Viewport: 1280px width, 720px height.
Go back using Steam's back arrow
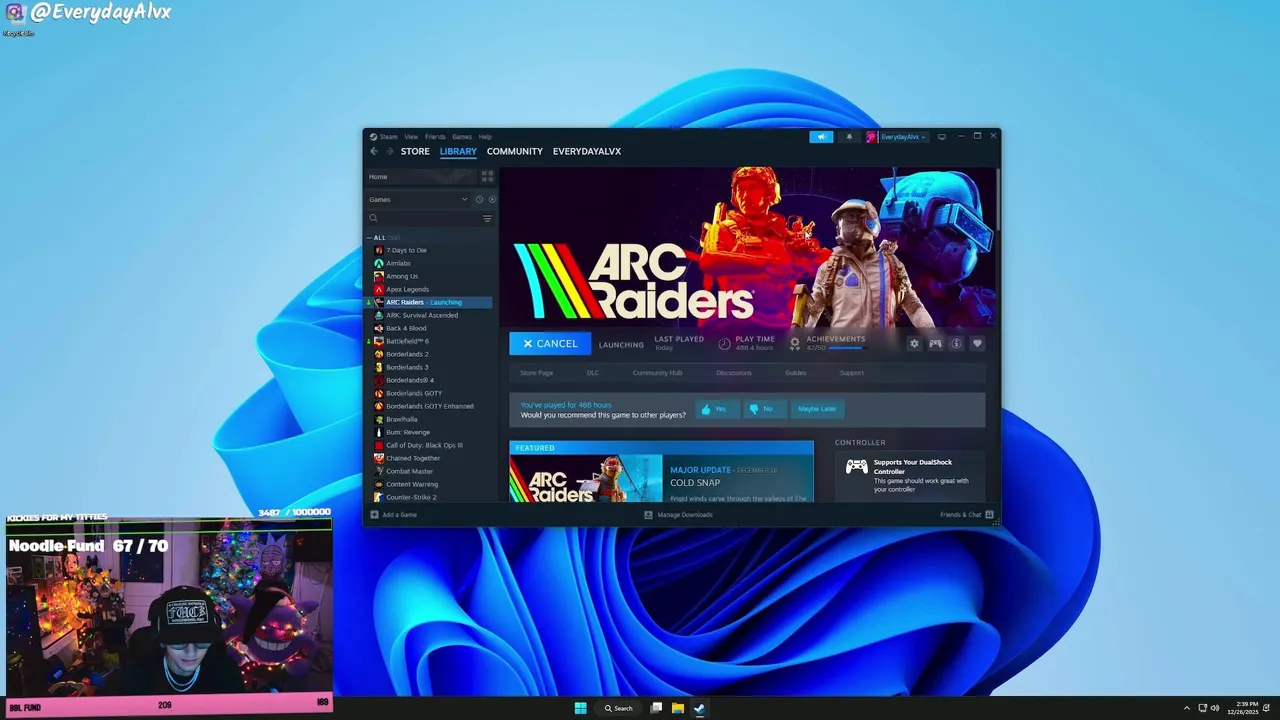[374, 151]
